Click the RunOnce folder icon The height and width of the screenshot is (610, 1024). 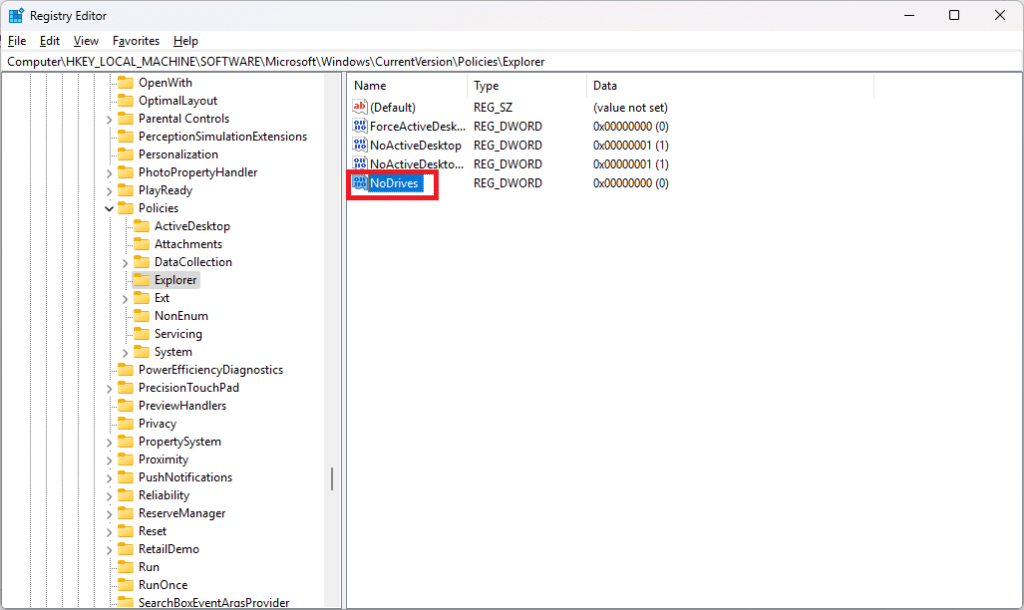125,585
